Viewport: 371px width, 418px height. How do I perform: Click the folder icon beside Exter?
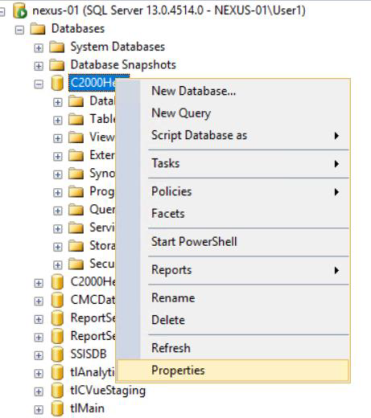click(x=76, y=155)
